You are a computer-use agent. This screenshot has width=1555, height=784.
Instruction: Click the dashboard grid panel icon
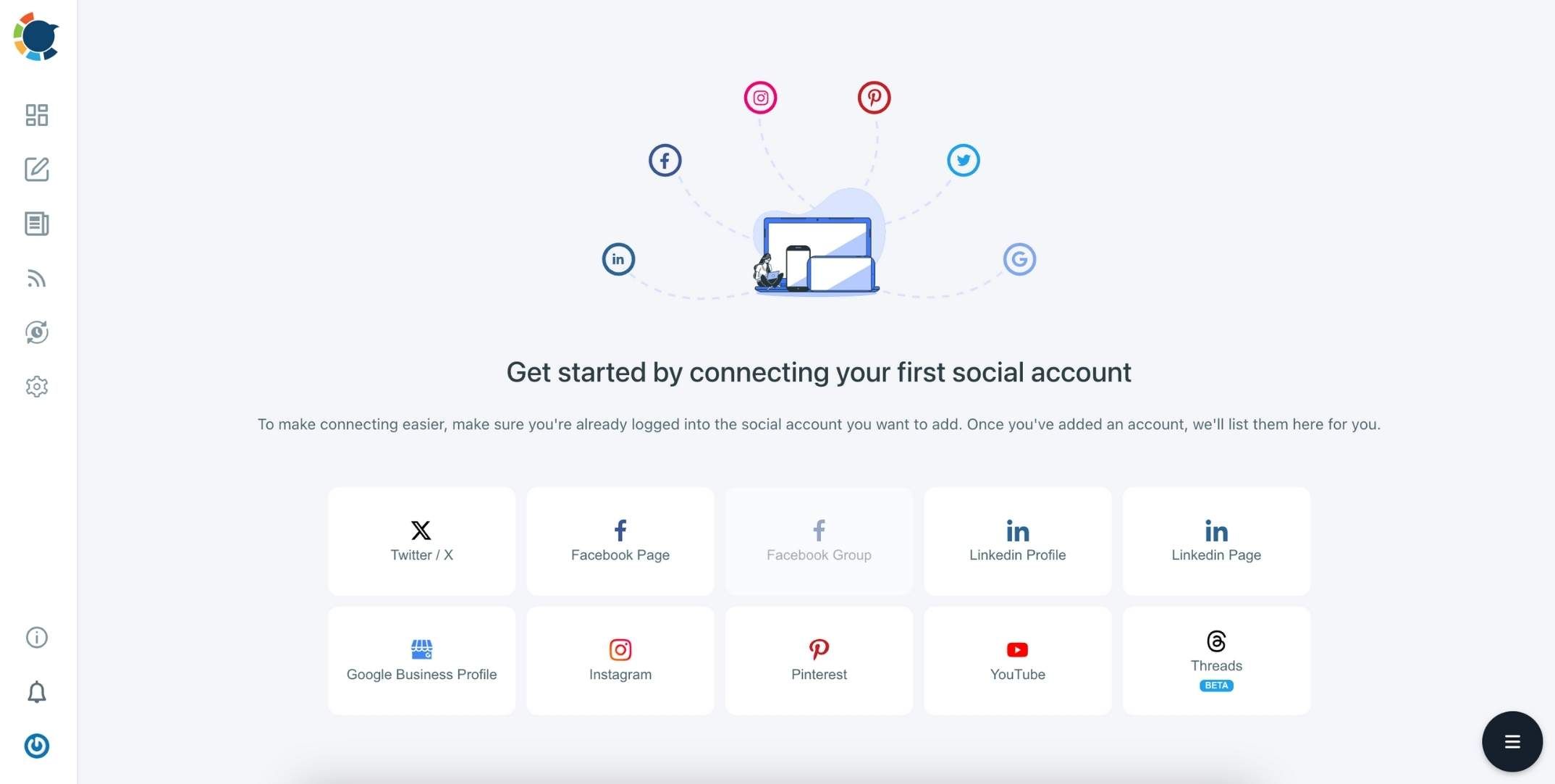click(x=36, y=114)
